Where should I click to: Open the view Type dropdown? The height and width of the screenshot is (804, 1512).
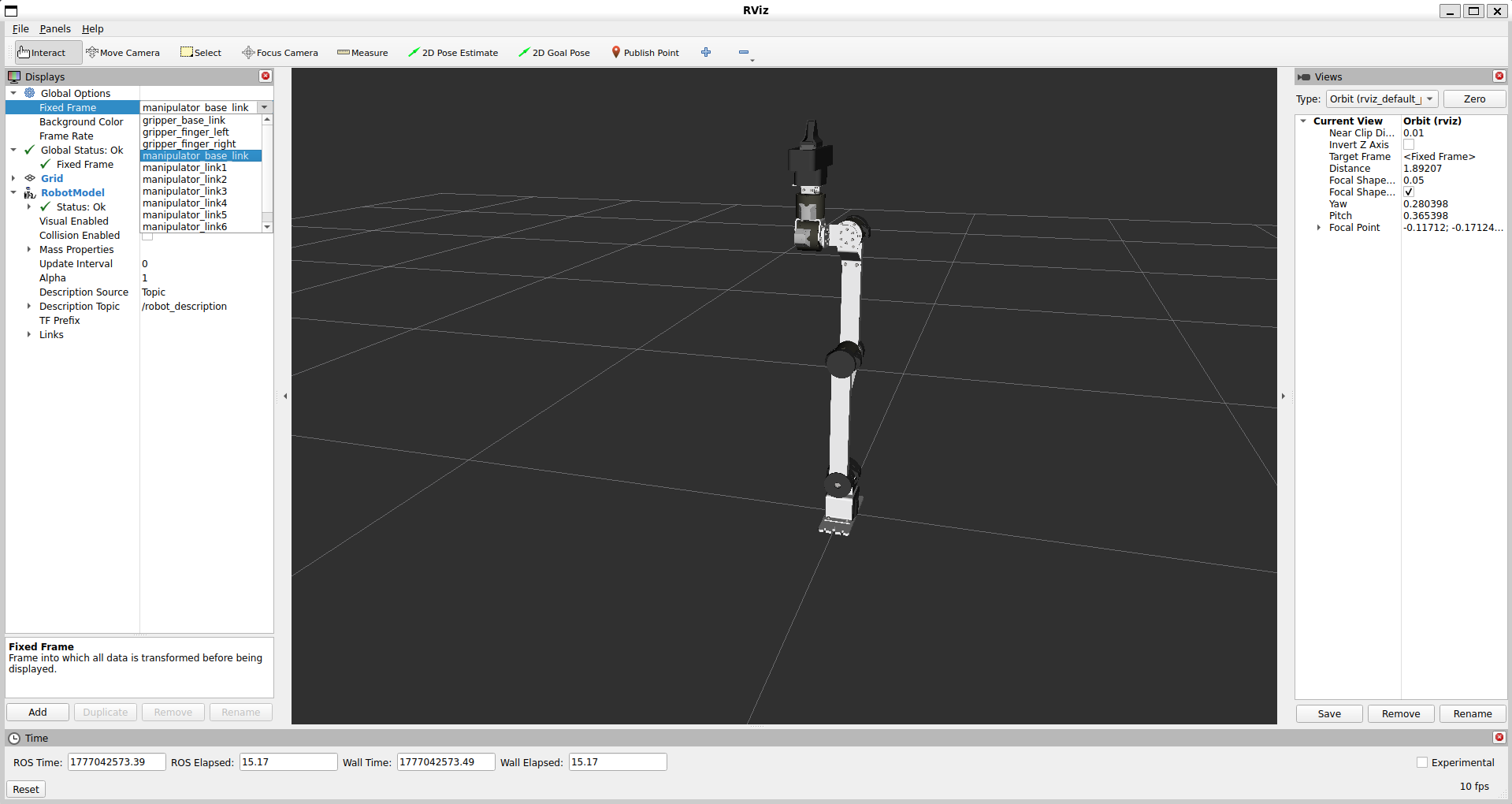click(1382, 99)
